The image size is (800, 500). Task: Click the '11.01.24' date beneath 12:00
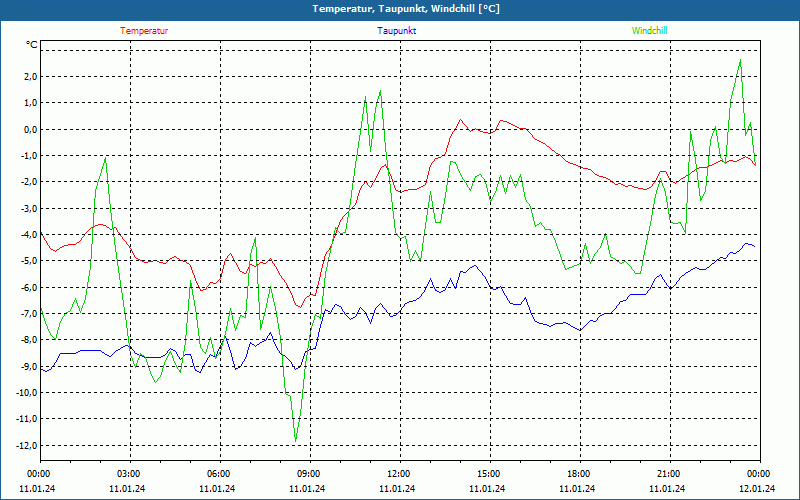397,489
